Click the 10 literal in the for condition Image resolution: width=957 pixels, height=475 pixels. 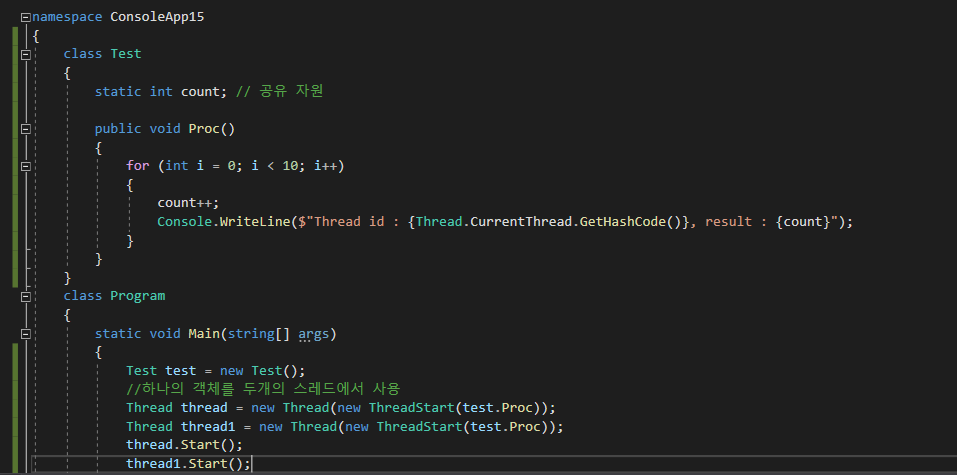coord(290,165)
